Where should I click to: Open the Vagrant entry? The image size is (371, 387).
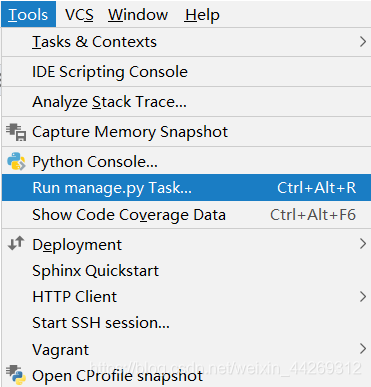pyautogui.click(x=186, y=349)
